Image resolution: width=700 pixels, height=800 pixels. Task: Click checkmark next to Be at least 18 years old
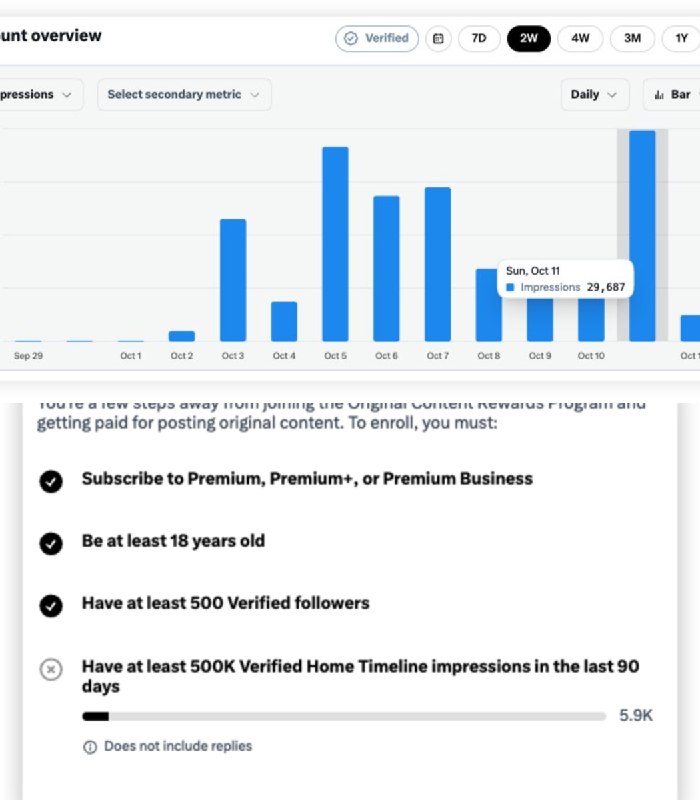tap(51, 543)
